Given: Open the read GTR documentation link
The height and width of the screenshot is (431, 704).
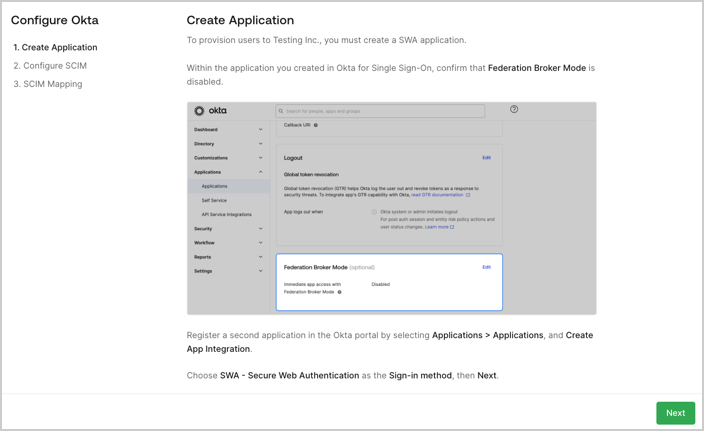Looking at the screenshot, I should [437, 195].
